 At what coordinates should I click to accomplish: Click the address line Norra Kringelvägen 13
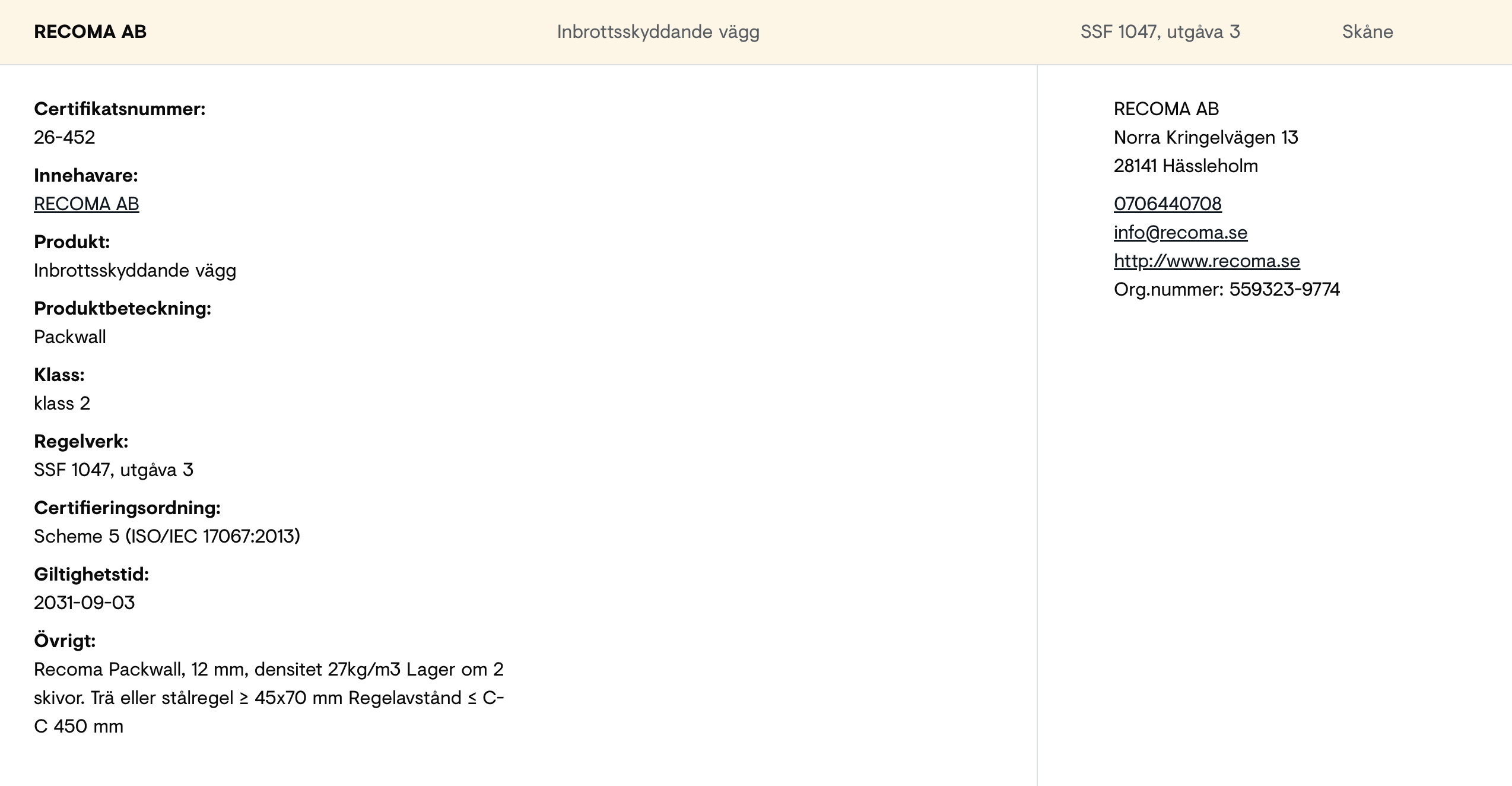1206,137
